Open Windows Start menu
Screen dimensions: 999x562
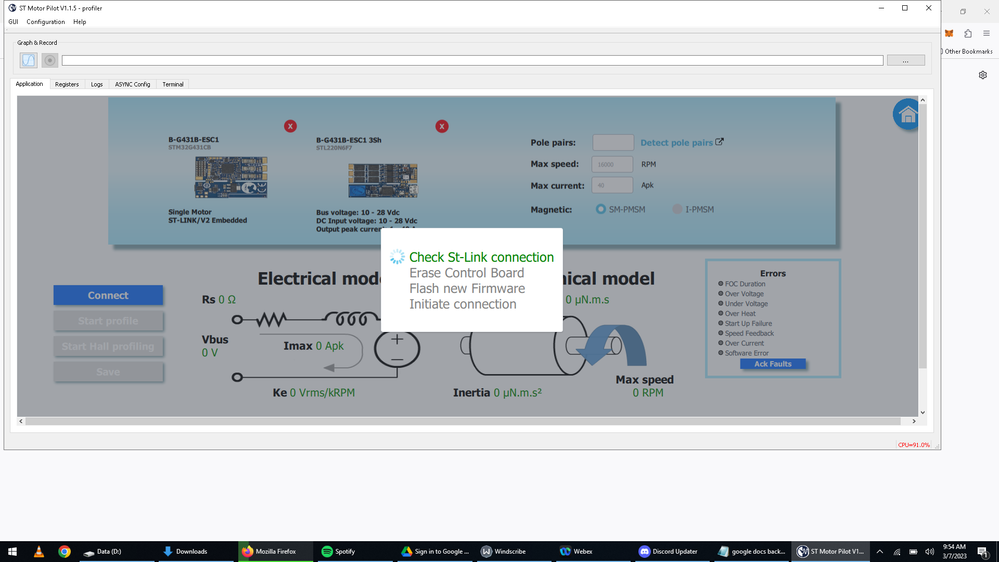tap(12, 552)
